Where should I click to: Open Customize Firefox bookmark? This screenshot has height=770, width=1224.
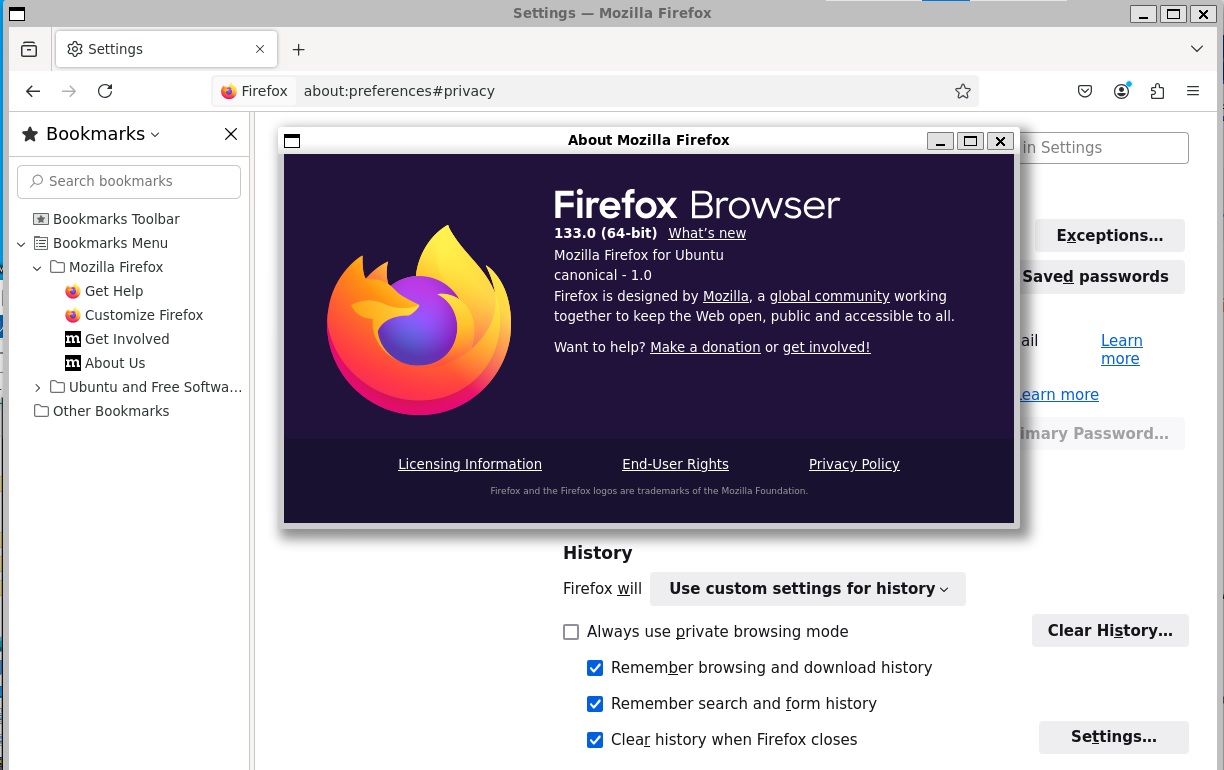point(143,315)
